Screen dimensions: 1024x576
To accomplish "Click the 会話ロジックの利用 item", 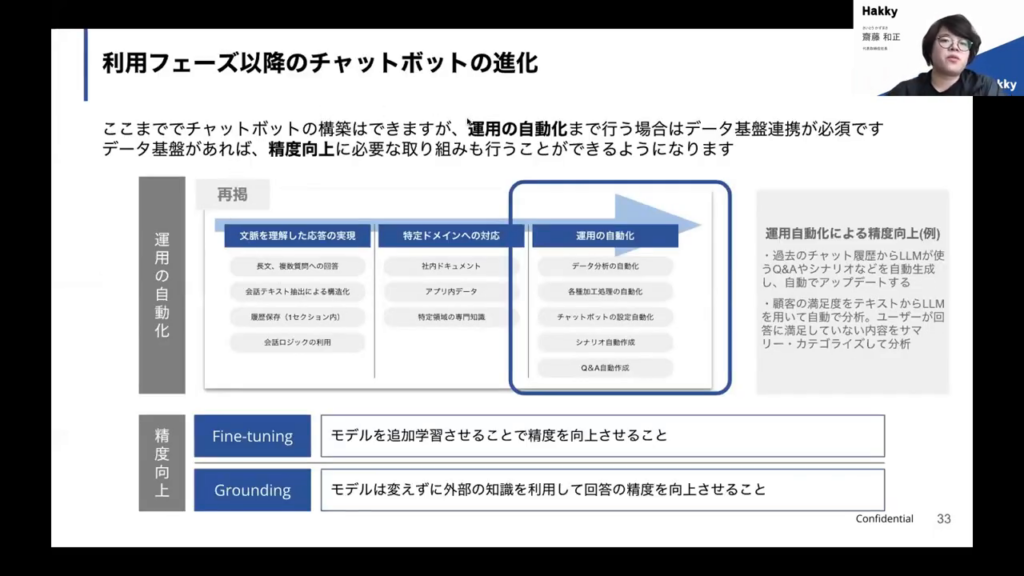I will pos(297,342).
